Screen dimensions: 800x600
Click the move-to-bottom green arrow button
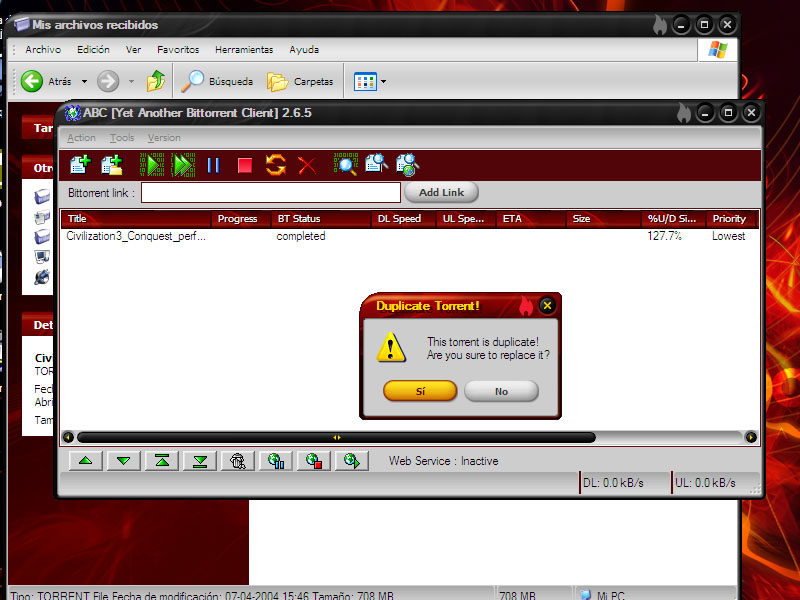(x=200, y=460)
